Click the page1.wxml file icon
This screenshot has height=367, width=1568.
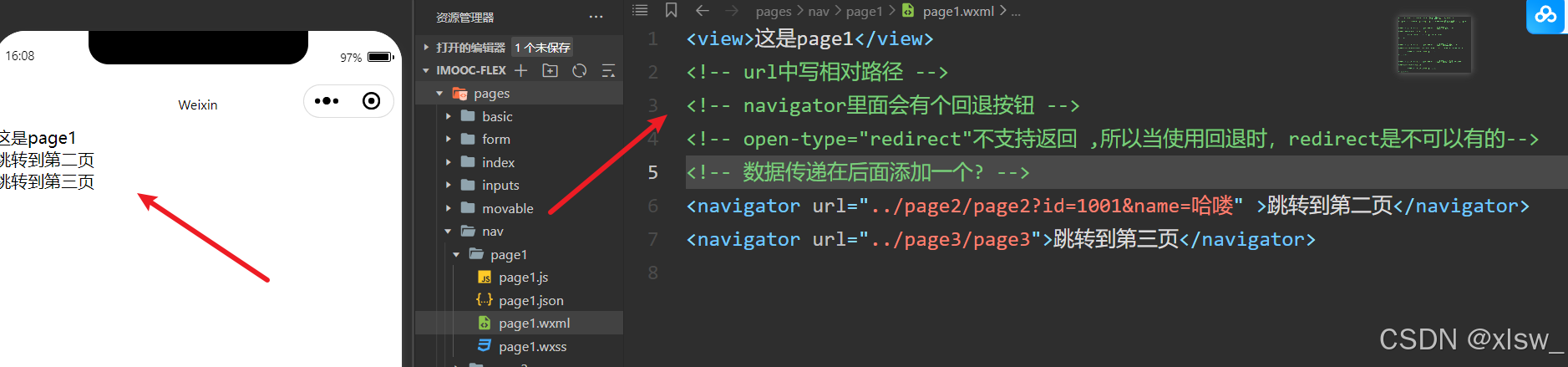[485, 323]
